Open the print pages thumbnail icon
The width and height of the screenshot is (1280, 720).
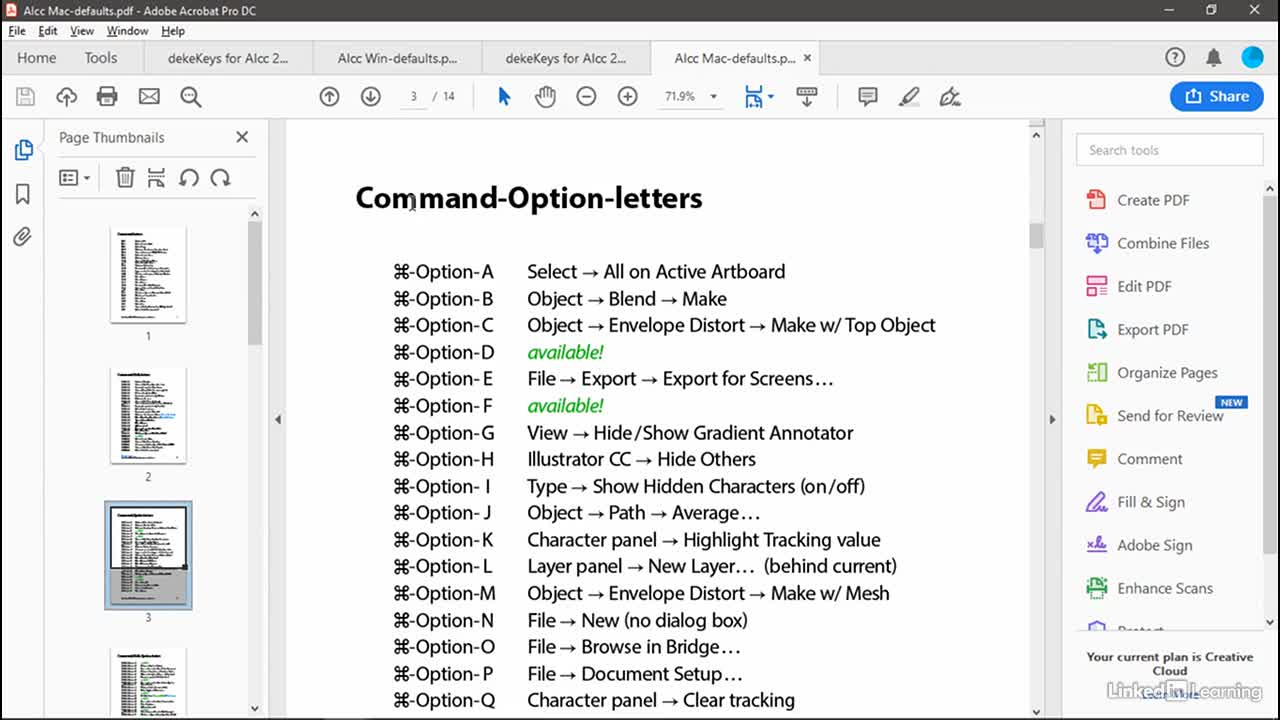(156, 178)
